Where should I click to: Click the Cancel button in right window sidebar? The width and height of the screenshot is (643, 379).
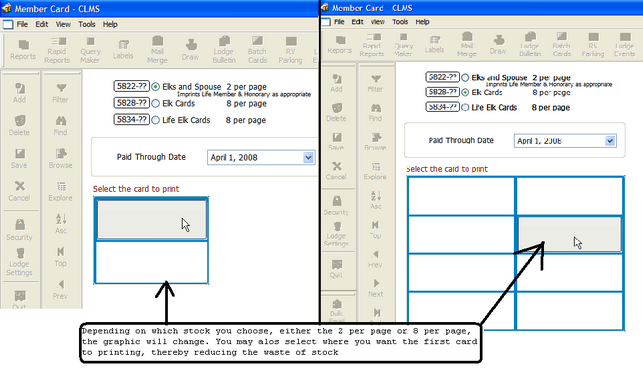[336, 171]
